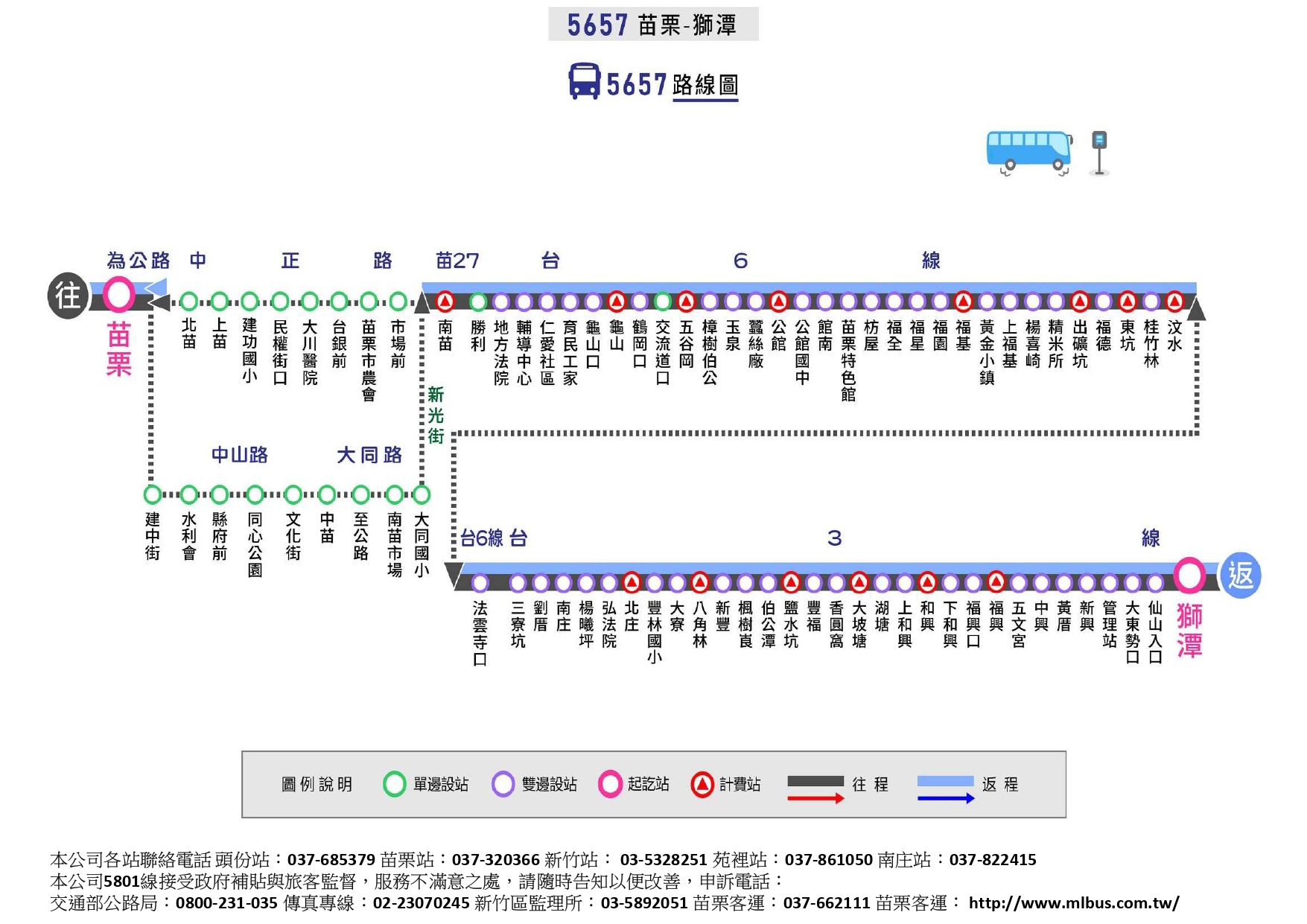Viewport: 1307px width, 924px height.
Task: Click the 頭份站 phone number 037-685379
Action: 331,860
